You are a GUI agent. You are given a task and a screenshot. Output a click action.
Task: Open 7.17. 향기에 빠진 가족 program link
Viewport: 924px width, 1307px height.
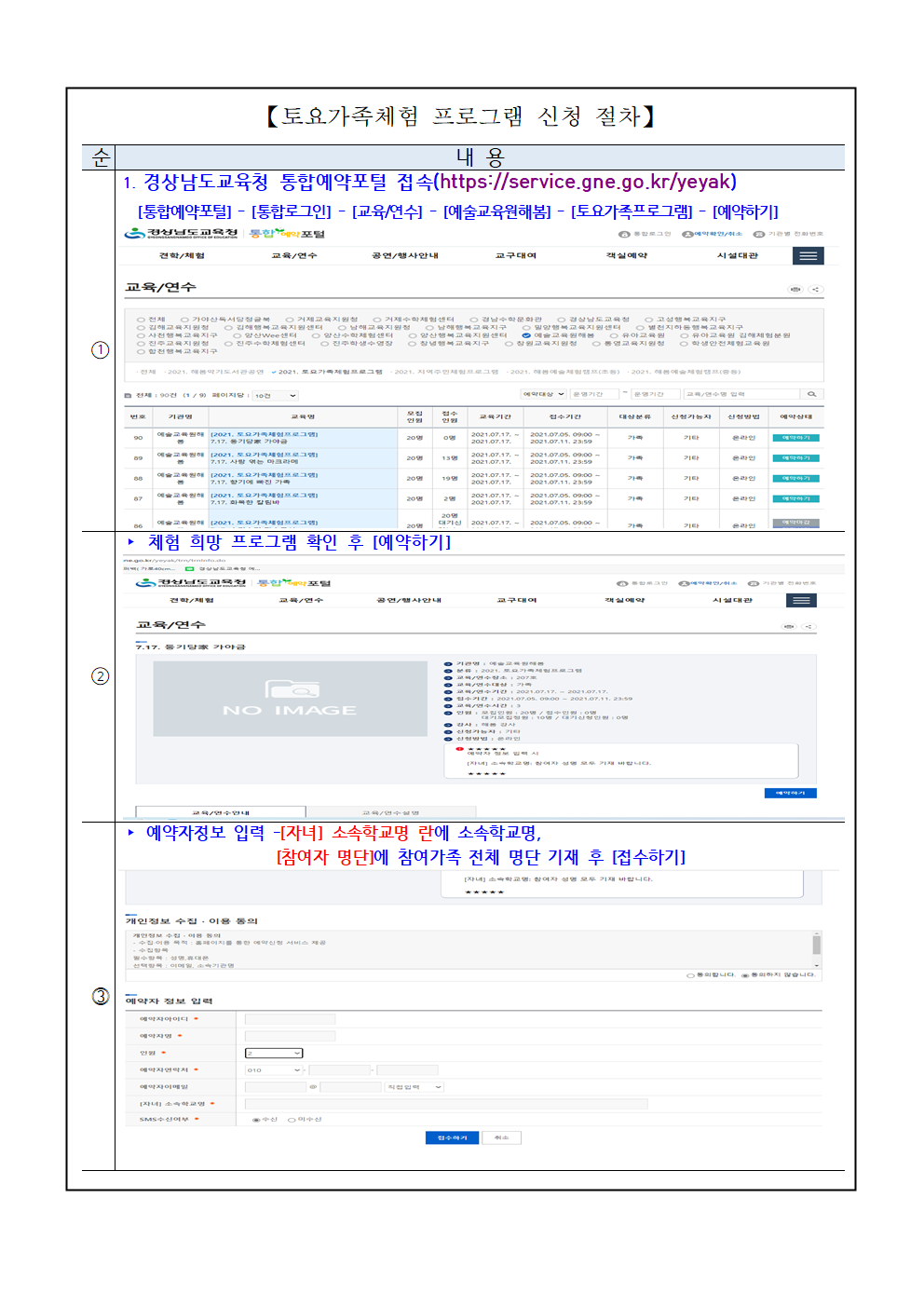(251, 483)
